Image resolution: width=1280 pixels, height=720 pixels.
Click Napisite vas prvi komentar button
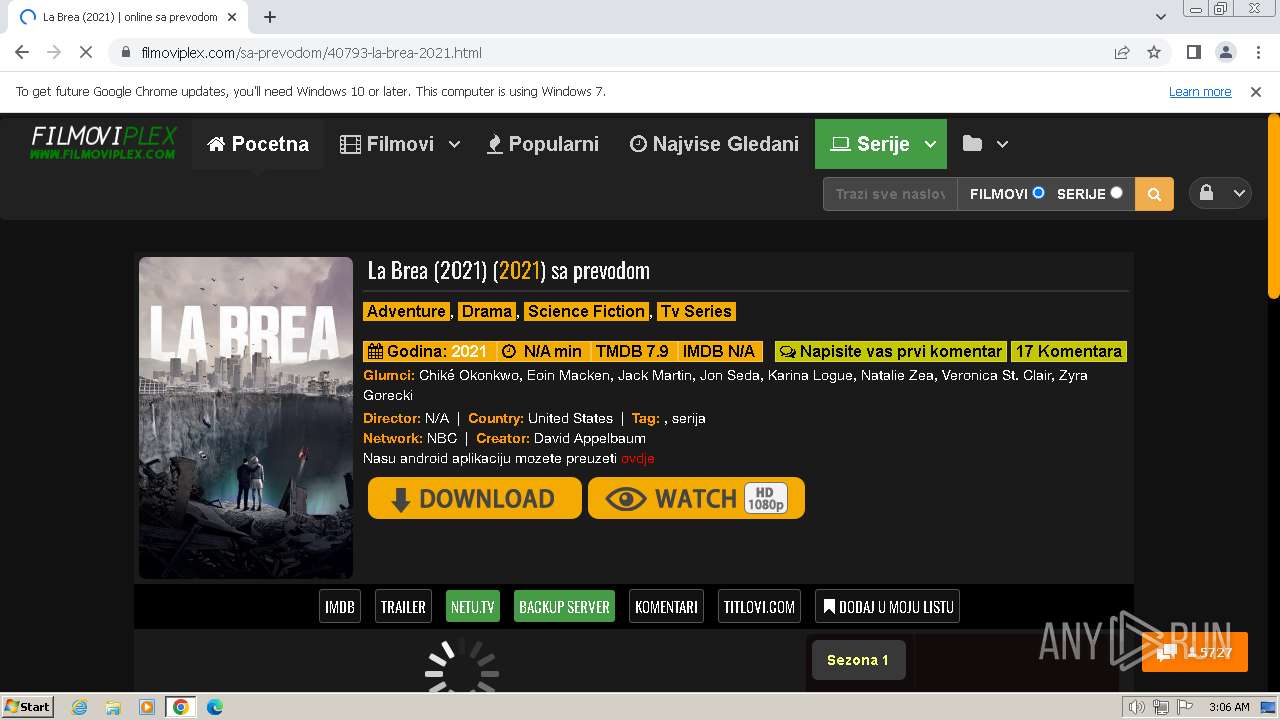(x=891, y=351)
